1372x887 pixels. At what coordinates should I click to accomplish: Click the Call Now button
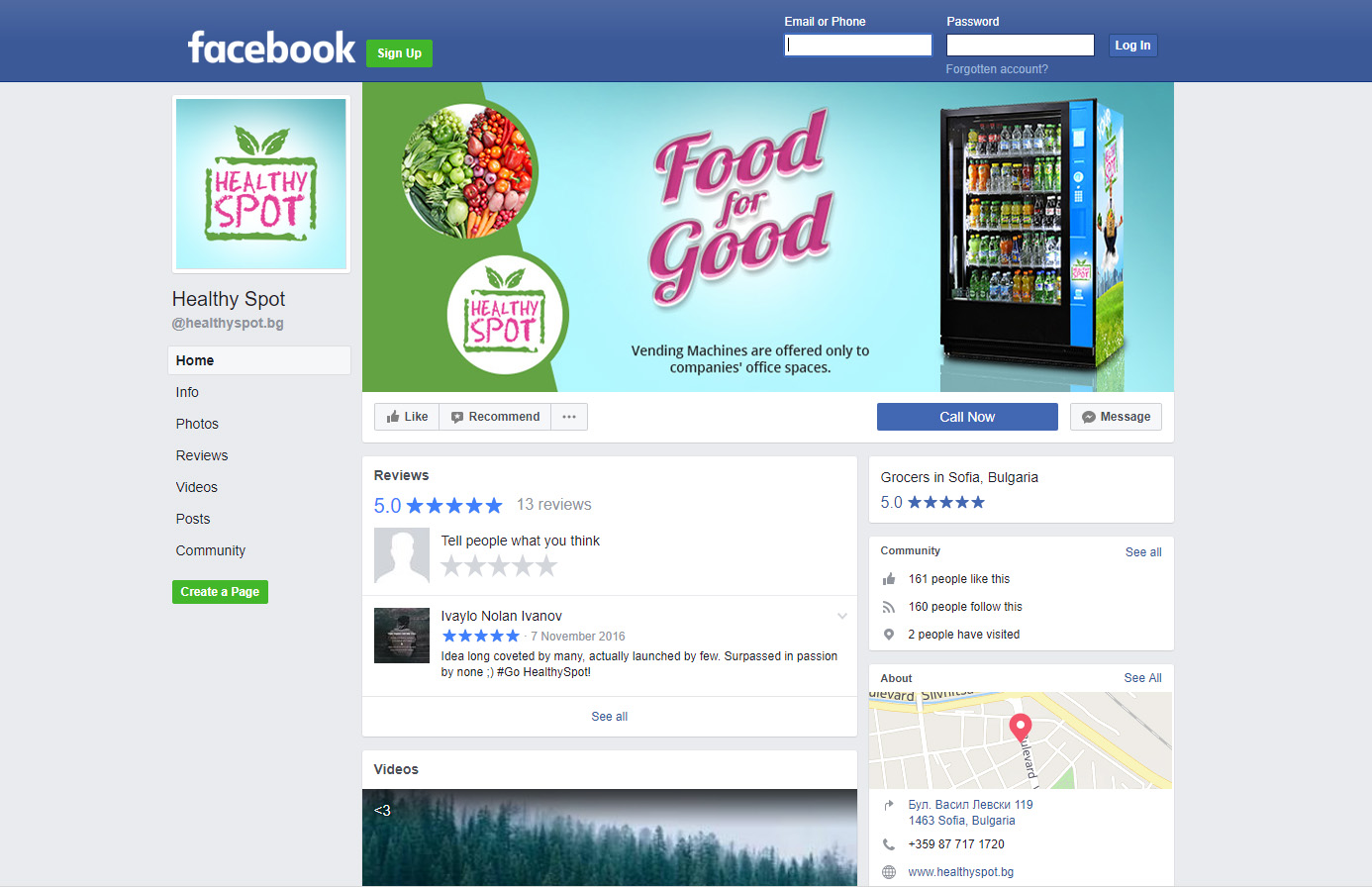click(967, 417)
